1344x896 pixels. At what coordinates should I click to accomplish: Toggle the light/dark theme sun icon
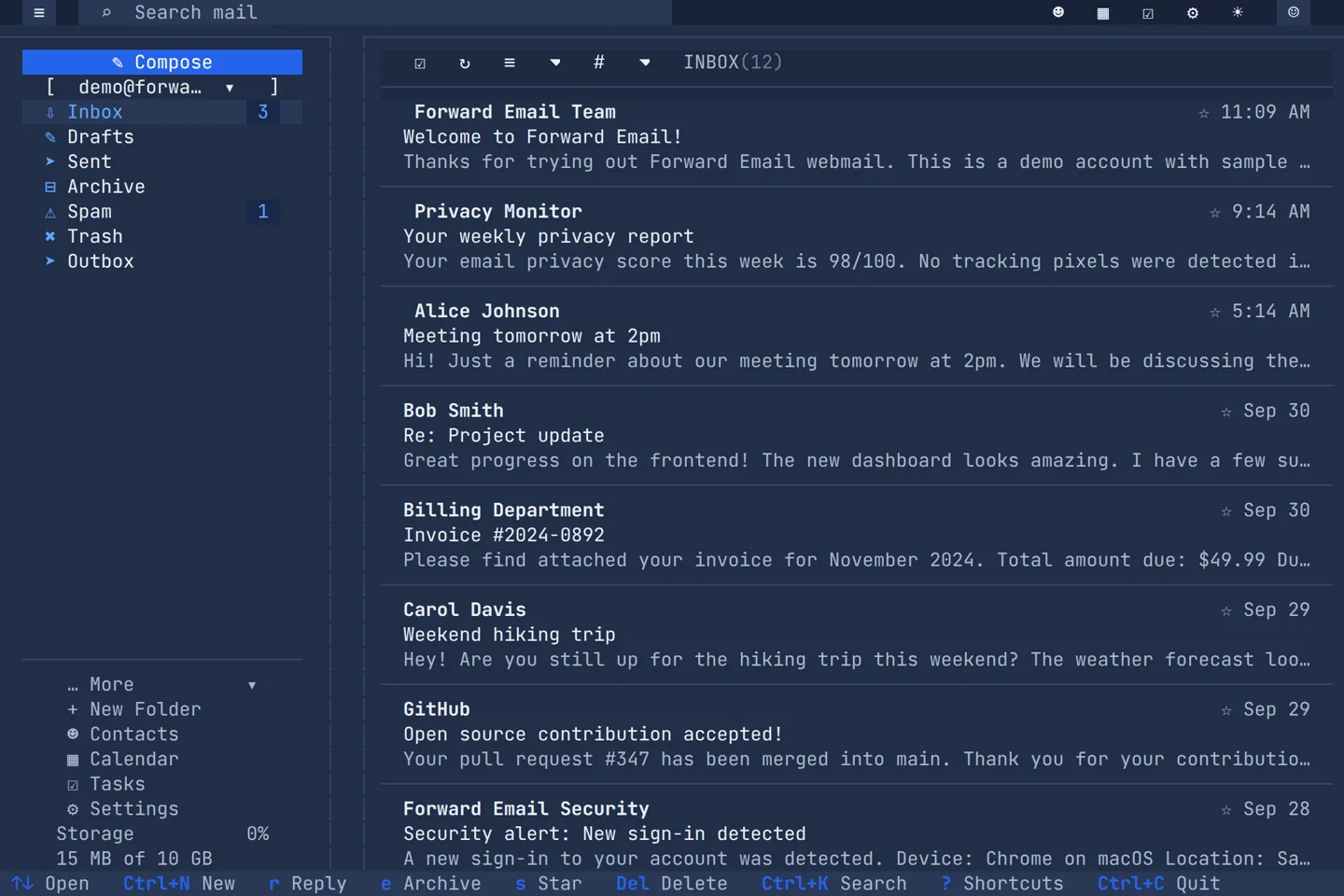[1238, 13]
